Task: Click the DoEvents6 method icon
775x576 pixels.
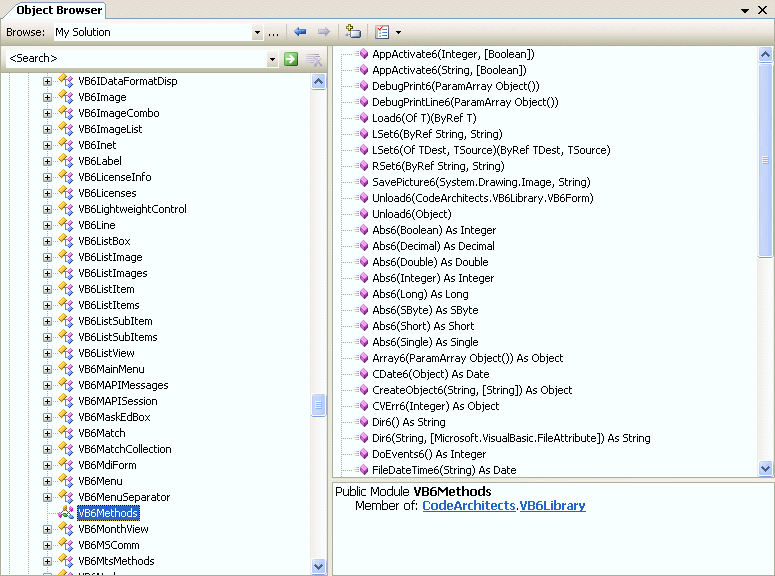Action: click(362, 454)
